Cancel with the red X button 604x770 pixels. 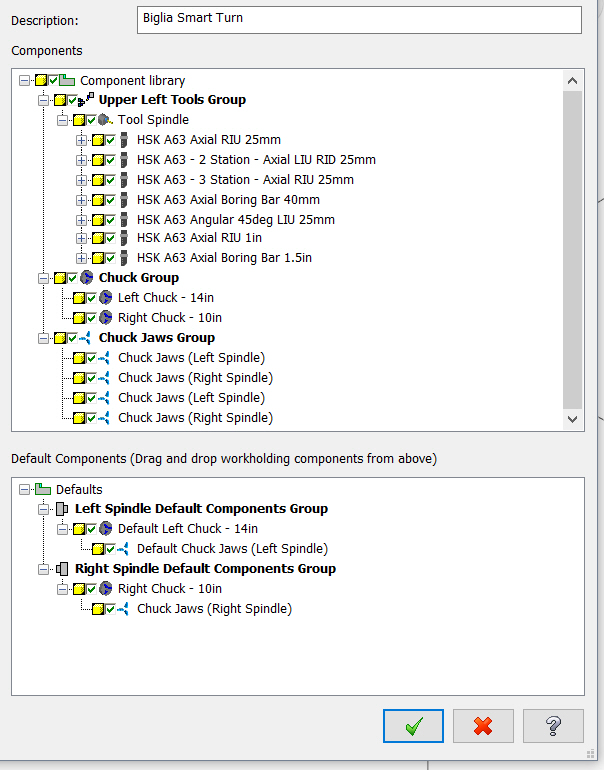(x=483, y=726)
